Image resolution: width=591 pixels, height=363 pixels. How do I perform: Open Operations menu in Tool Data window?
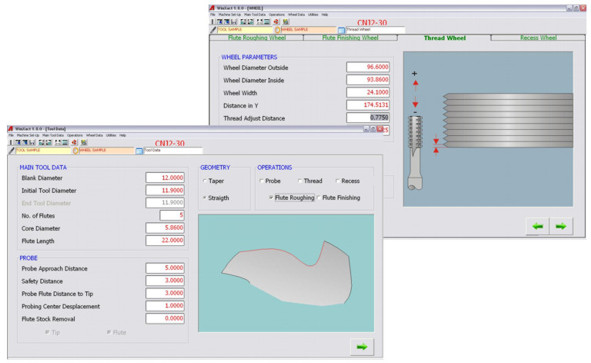tap(75, 135)
